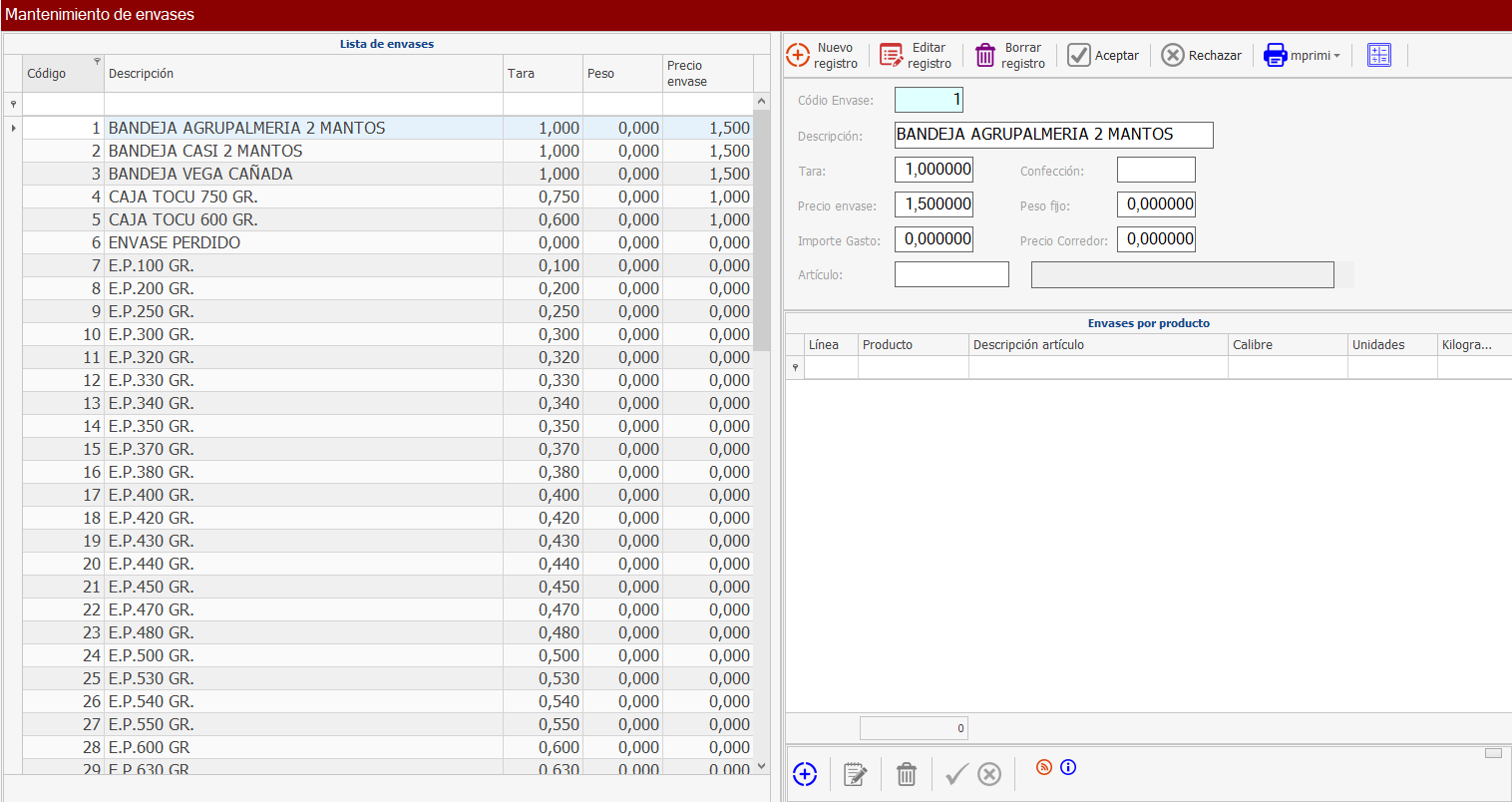1512x802 pixels.
Task: Click the Descripción text field
Action: (x=1054, y=135)
